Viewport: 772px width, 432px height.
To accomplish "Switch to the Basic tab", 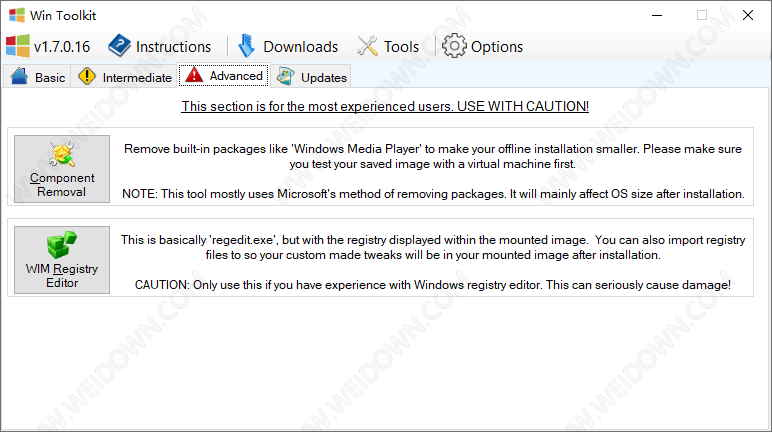I will [x=37, y=77].
